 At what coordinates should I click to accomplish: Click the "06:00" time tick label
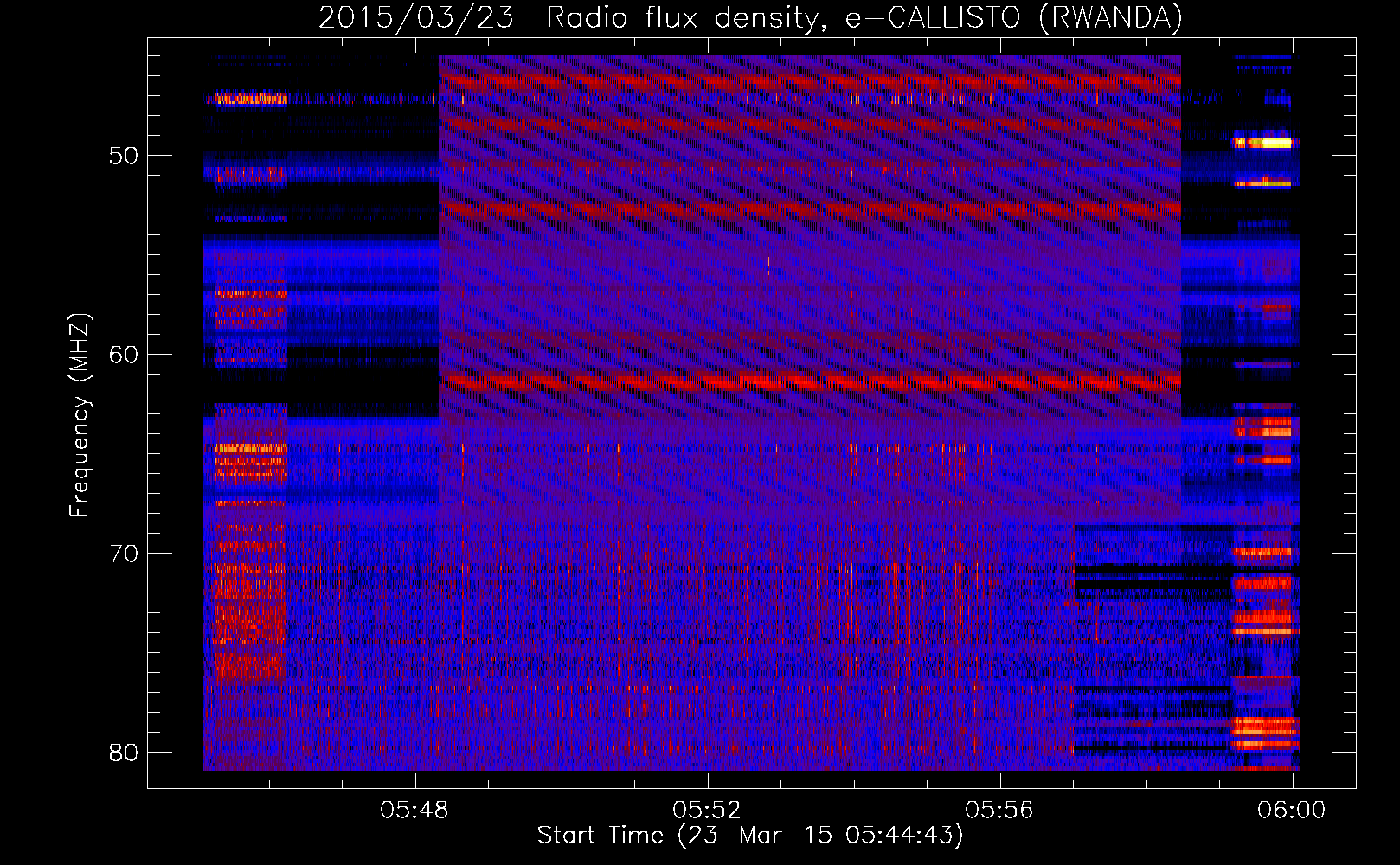1292,810
